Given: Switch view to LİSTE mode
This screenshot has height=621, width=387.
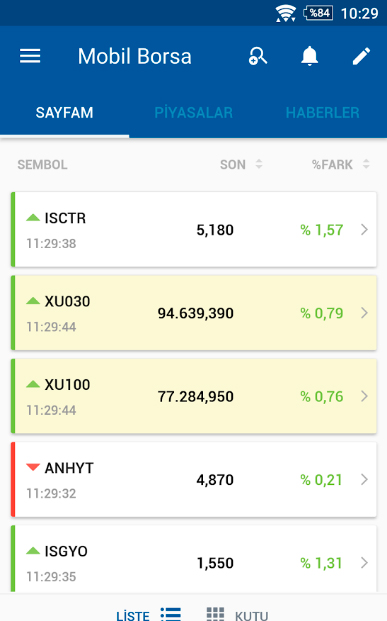Looking at the screenshot, I should click(x=133, y=615).
